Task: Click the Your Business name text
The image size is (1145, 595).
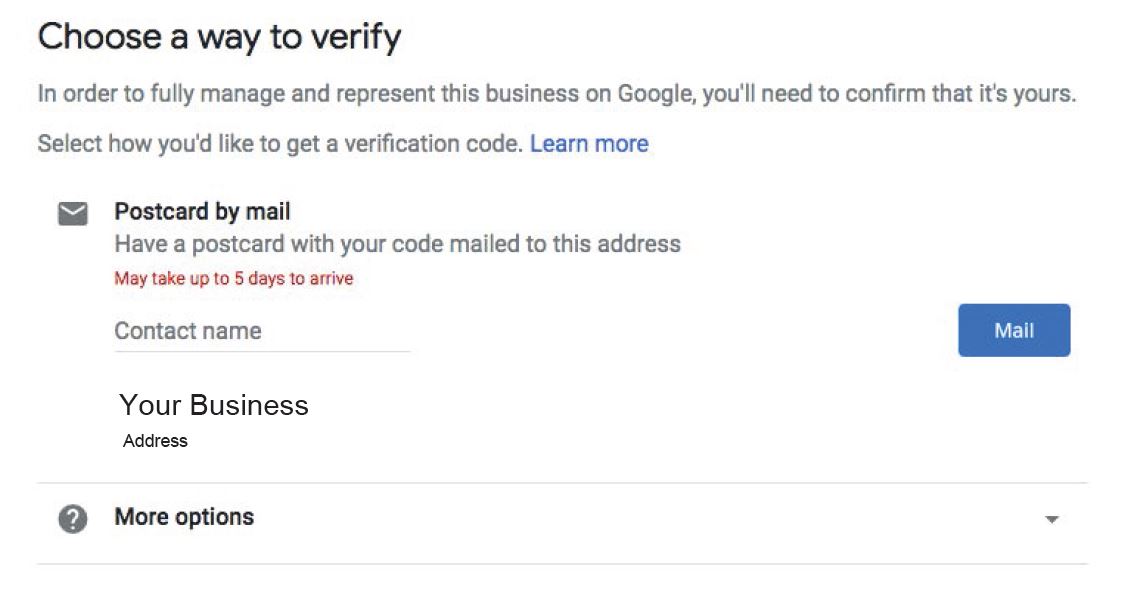Action: [x=214, y=405]
